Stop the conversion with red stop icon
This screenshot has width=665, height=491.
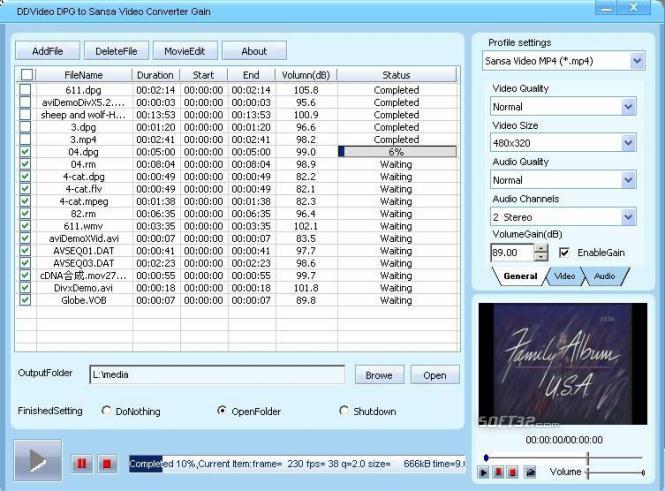tap(107, 463)
